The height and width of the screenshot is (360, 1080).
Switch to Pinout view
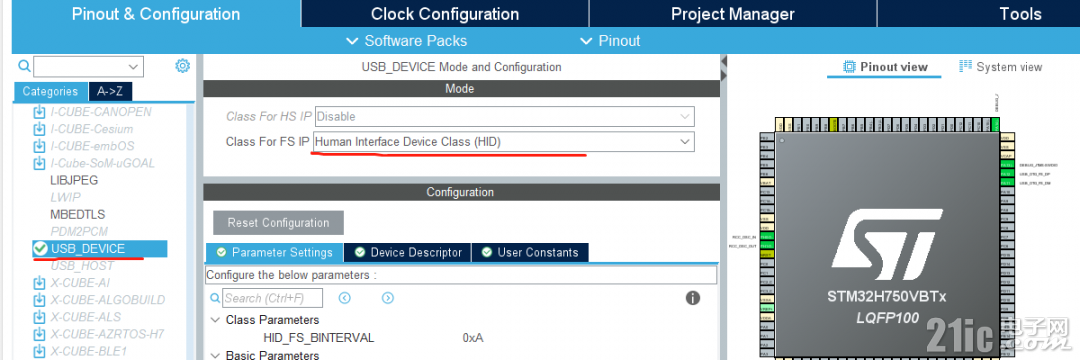[x=886, y=67]
